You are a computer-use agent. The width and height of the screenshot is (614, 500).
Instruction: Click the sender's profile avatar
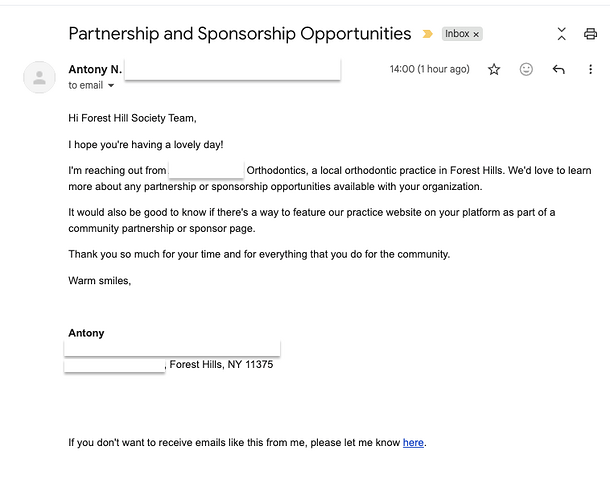click(x=39, y=77)
